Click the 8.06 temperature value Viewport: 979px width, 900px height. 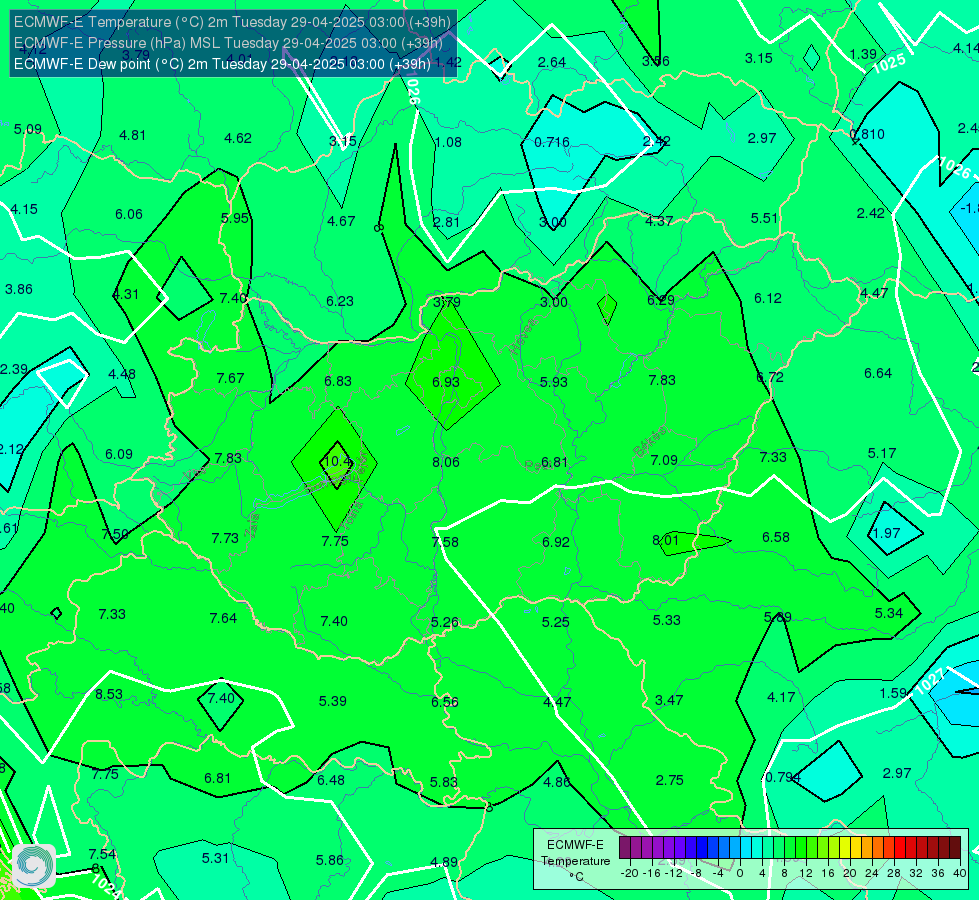[x=446, y=462]
